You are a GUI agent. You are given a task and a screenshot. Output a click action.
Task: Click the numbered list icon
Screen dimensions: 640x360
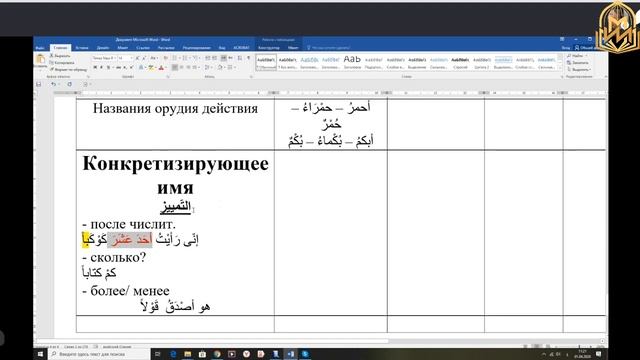point(185,58)
